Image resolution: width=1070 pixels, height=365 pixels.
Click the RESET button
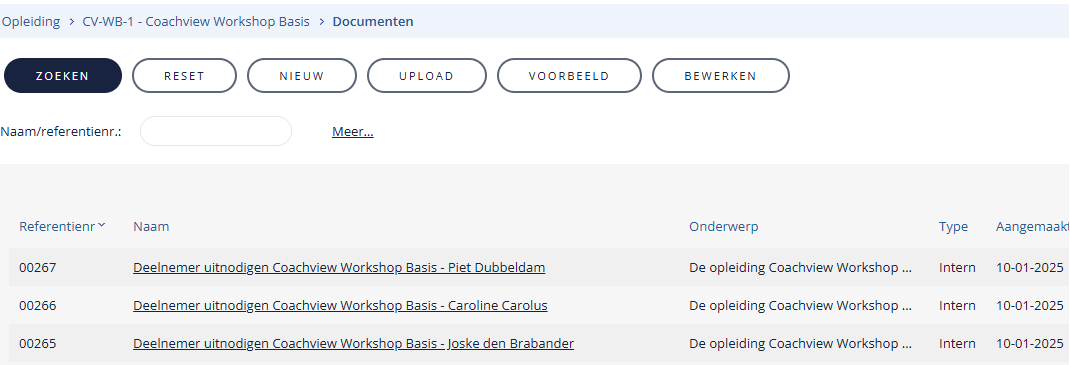pyautogui.click(x=184, y=76)
